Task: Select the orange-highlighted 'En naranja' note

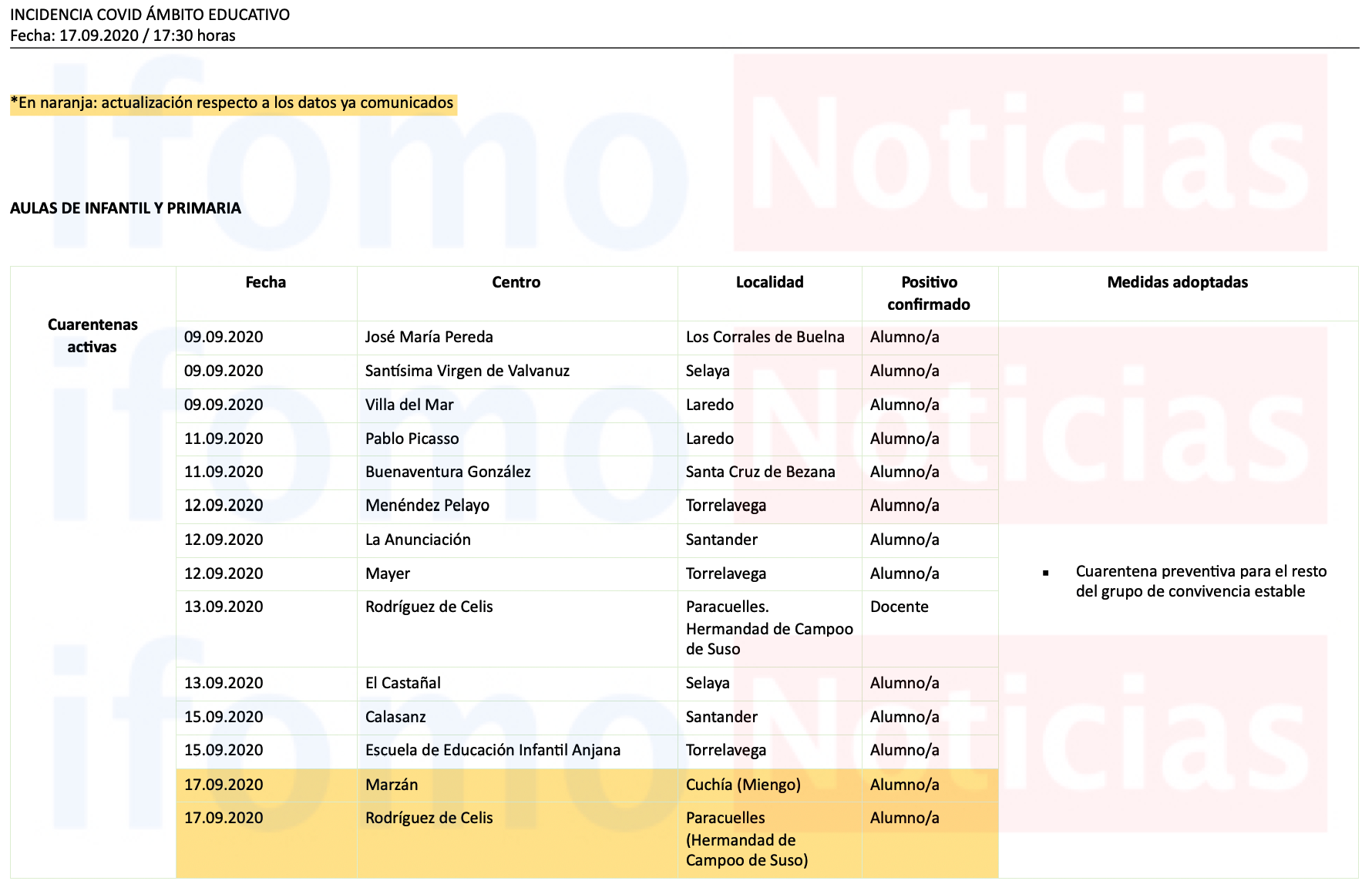Action: 232,103
